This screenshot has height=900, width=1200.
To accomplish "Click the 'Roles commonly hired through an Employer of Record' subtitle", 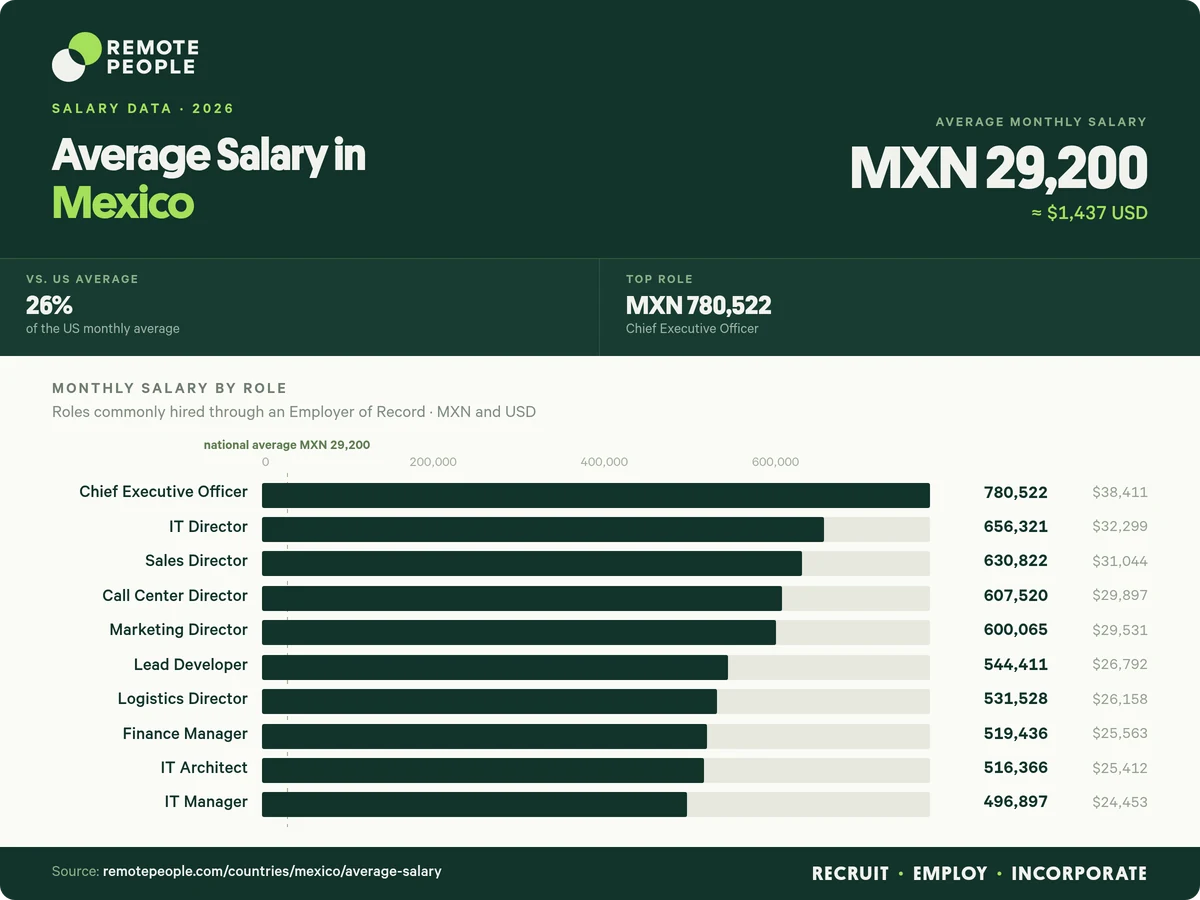I will click(x=236, y=411).
